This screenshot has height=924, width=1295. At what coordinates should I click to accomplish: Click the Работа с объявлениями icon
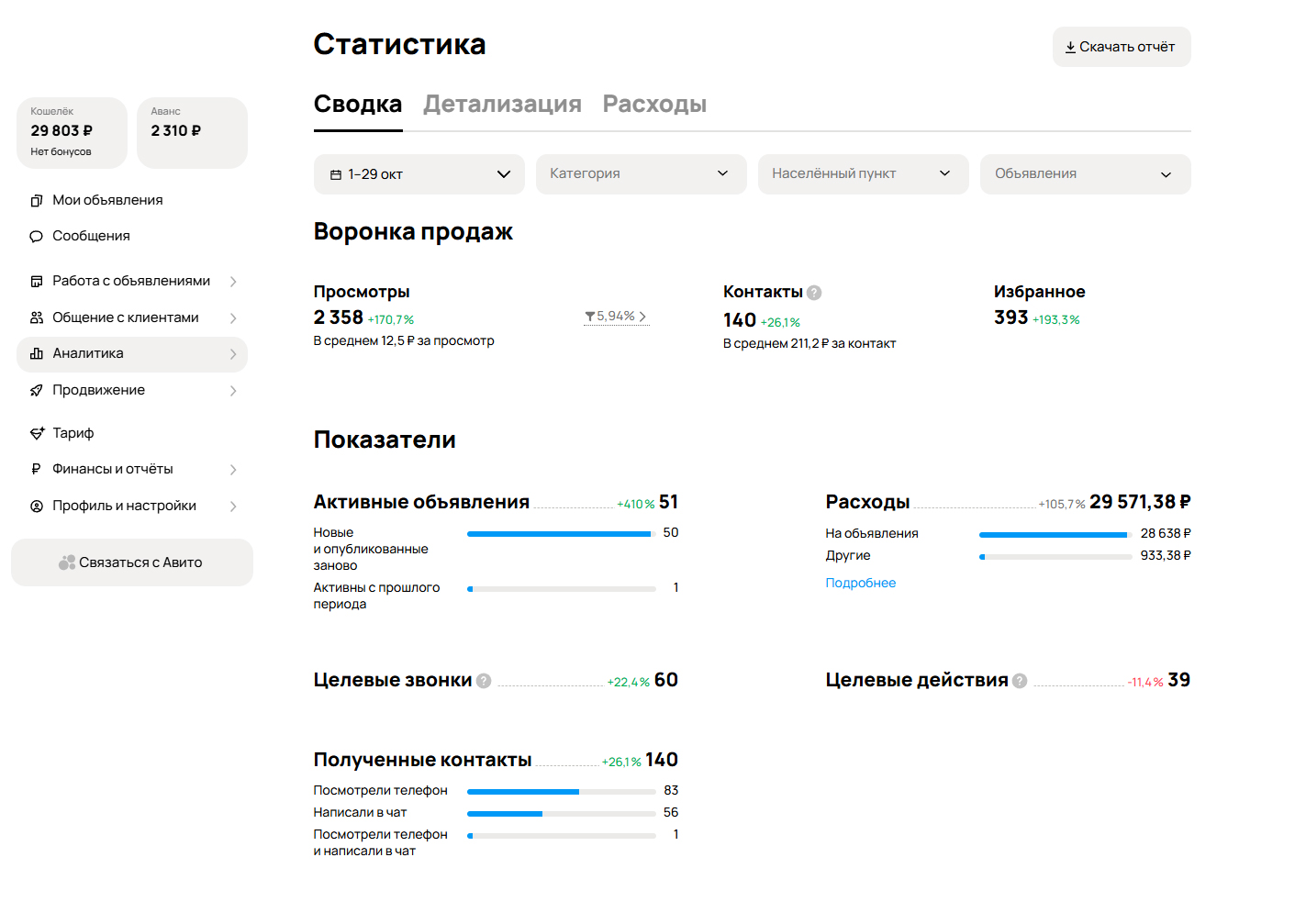click(x=37, y=282)
